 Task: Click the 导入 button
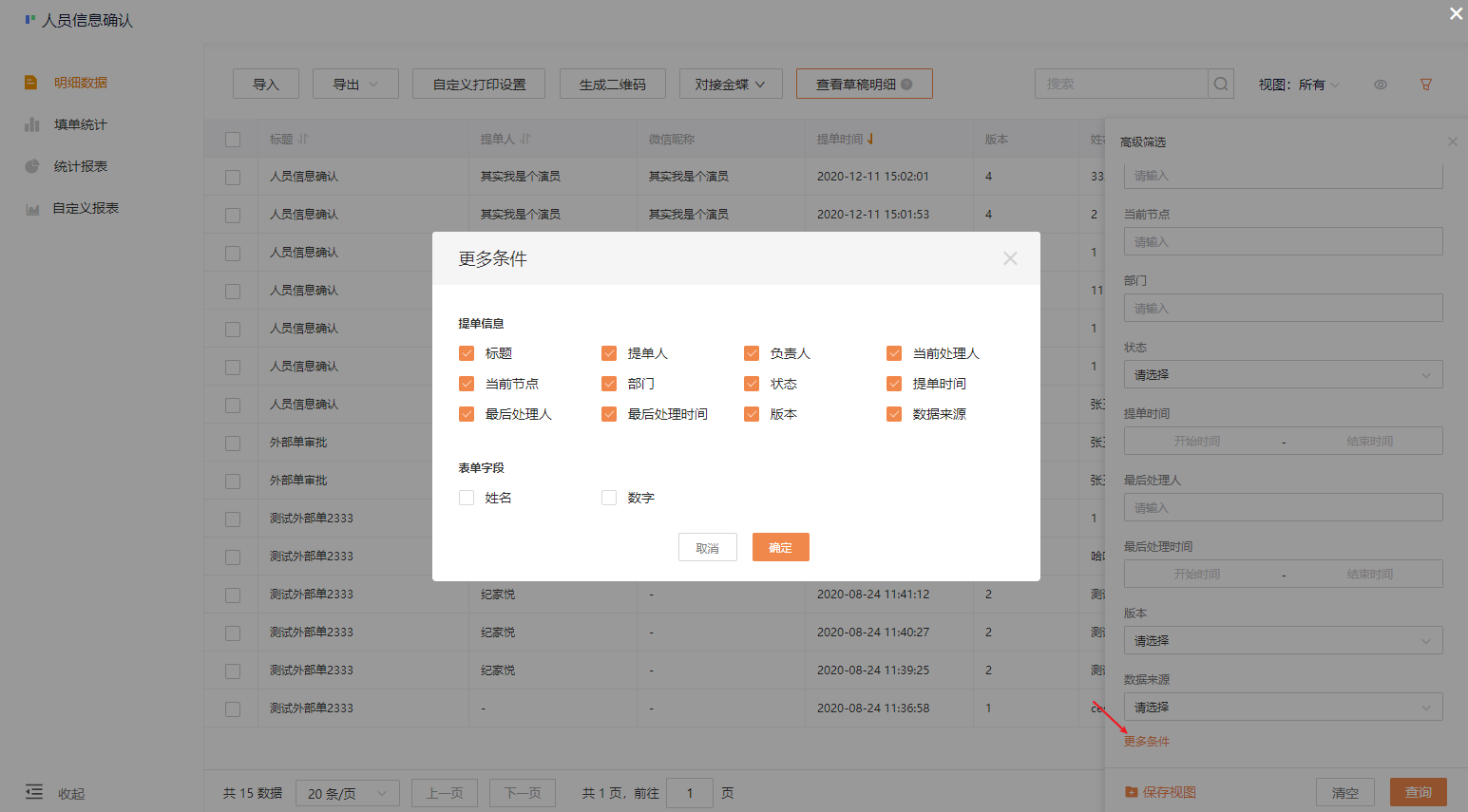(x=266, y=84)
